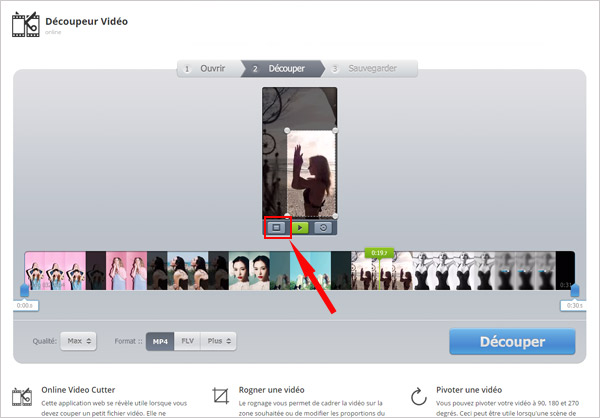
Task: Select the MP4 format option
Action: click(159, 342)
